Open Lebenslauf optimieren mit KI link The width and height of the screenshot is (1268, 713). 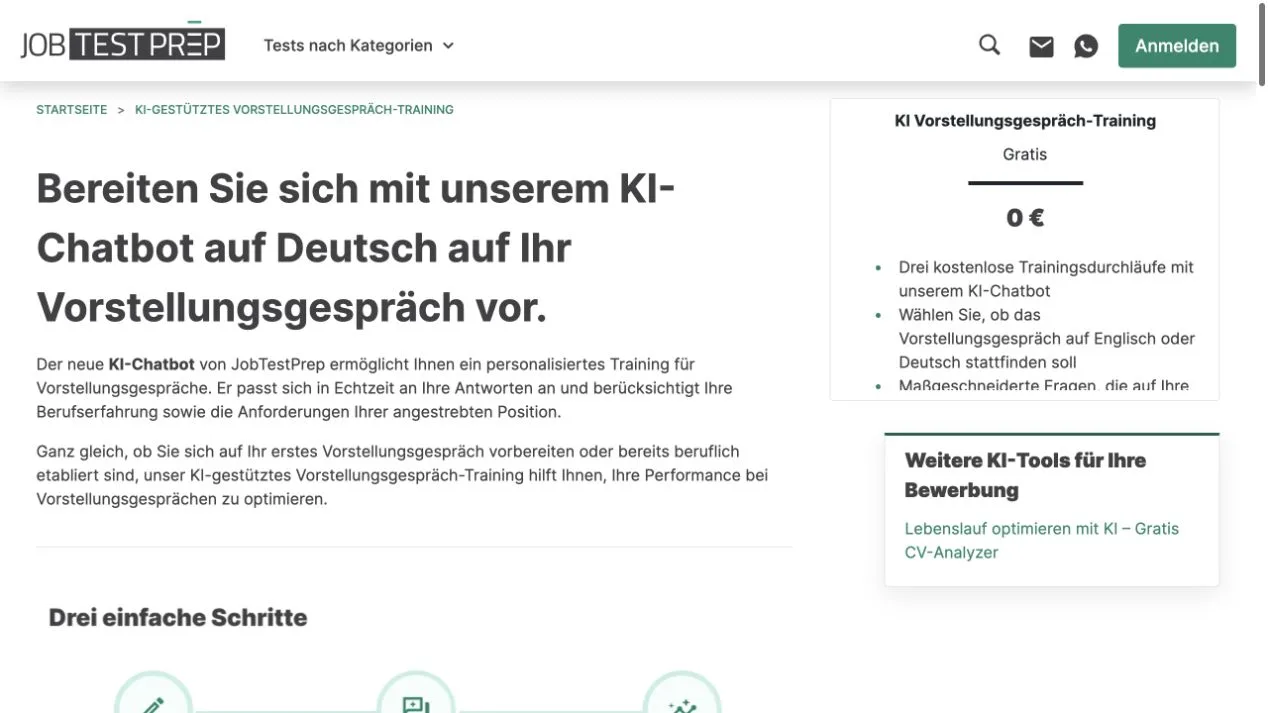point(1042,540)
